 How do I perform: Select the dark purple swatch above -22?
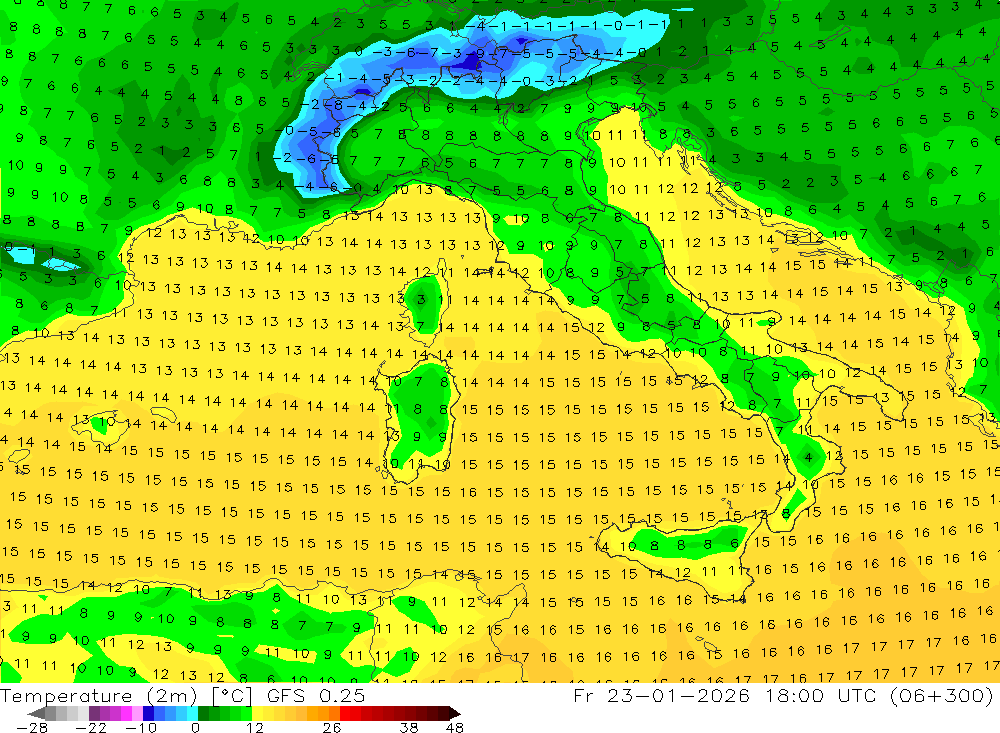coord(94,713)
